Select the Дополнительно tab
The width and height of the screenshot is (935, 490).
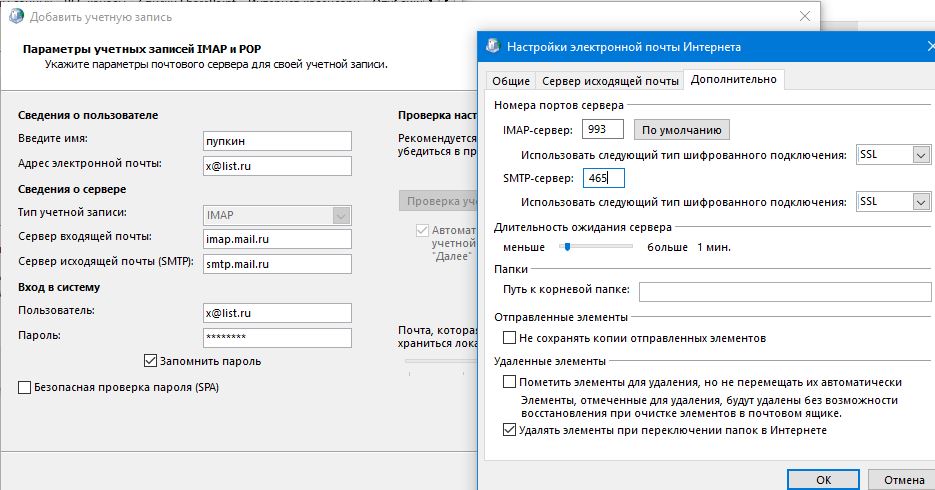pyautogui.click(x=733, y=80)
